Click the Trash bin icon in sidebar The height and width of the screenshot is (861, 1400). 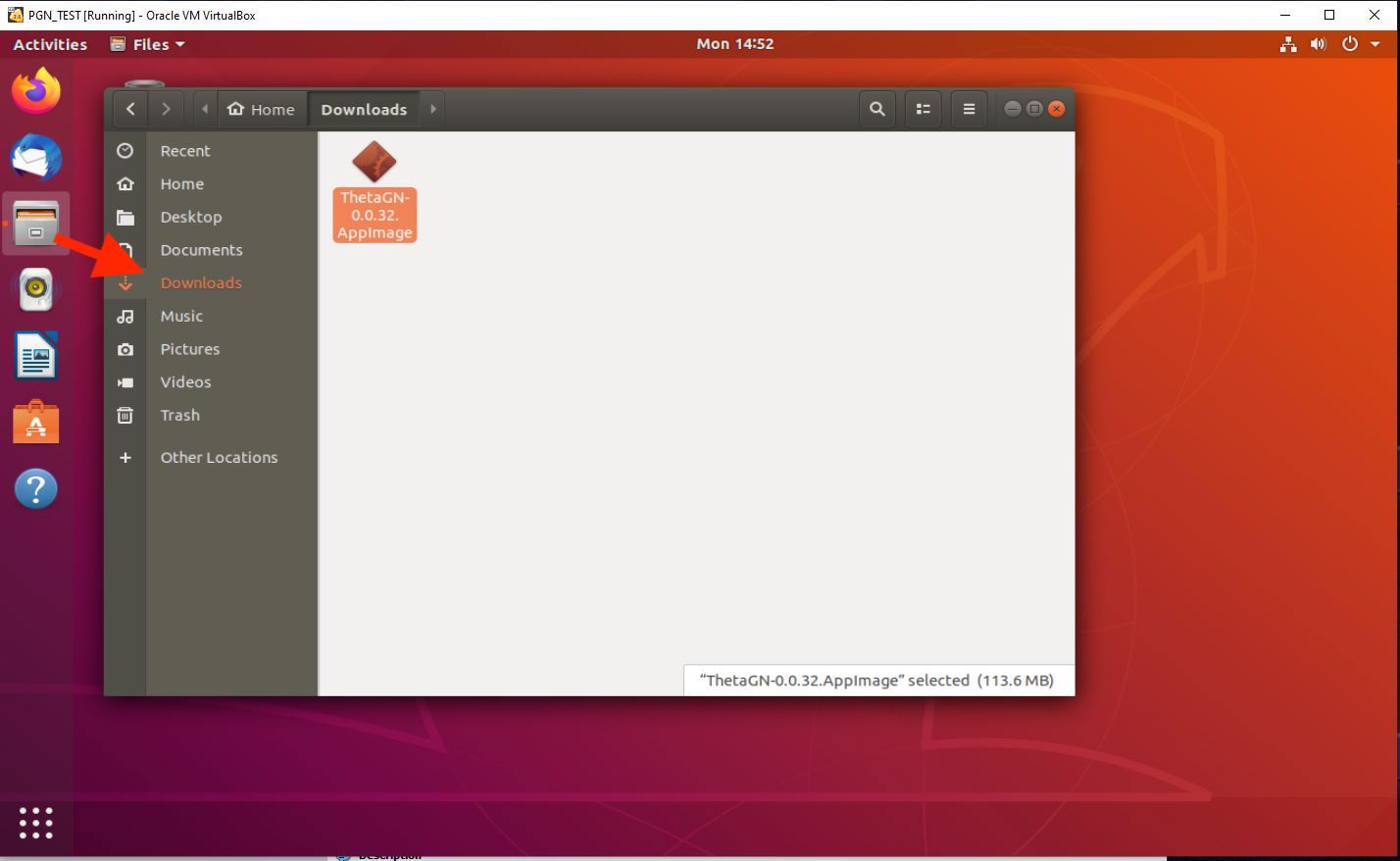(125, 416)
